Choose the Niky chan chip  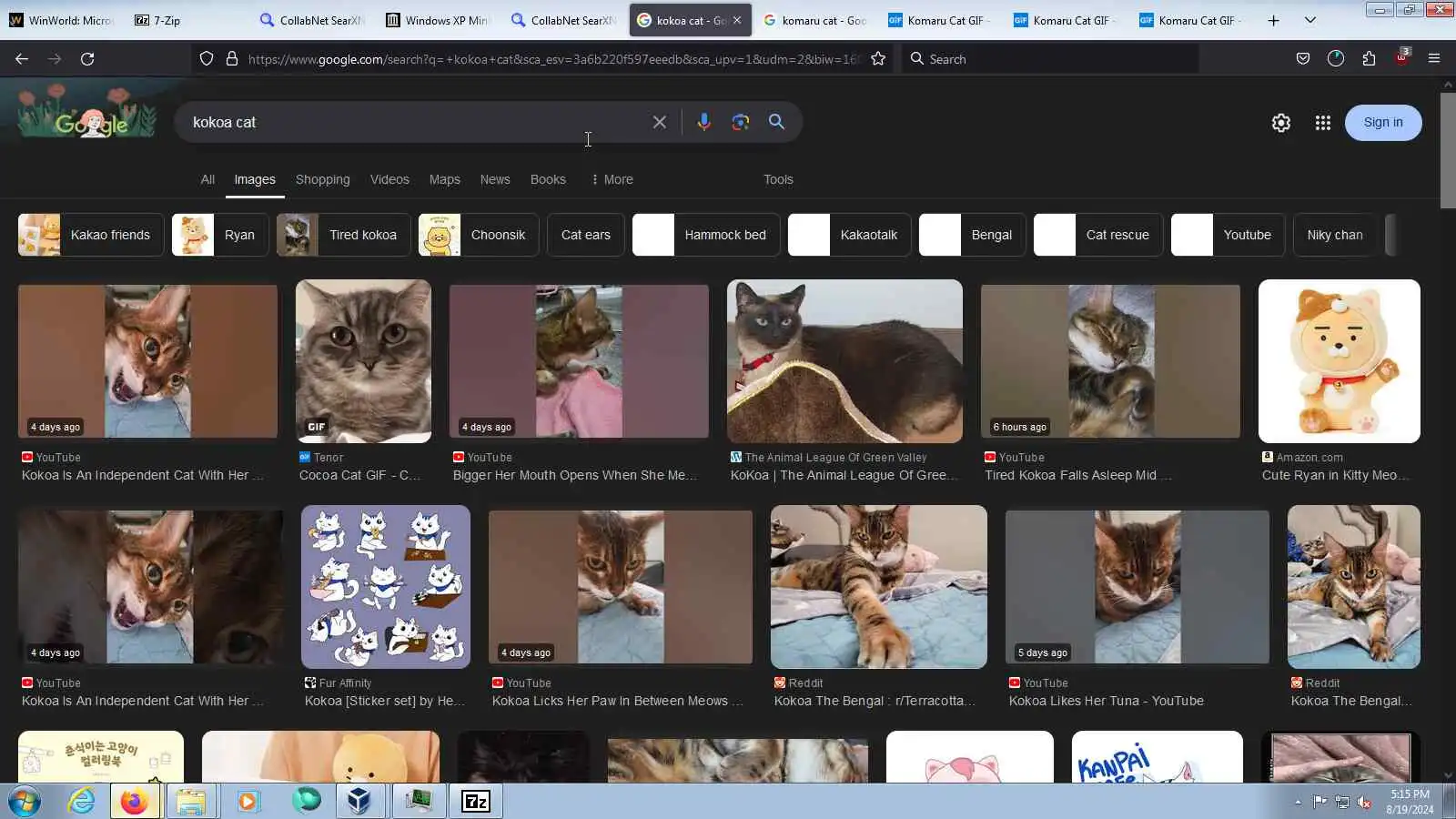[x=1335, y=235]
